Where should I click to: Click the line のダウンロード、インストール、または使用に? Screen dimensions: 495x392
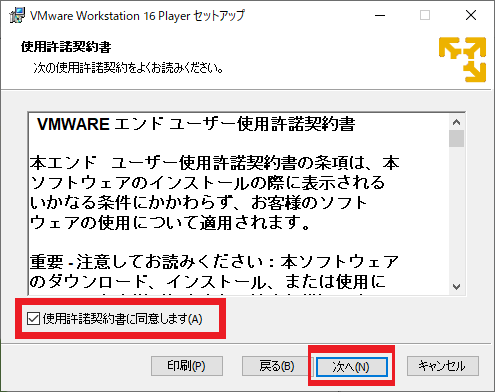[207, 282]
